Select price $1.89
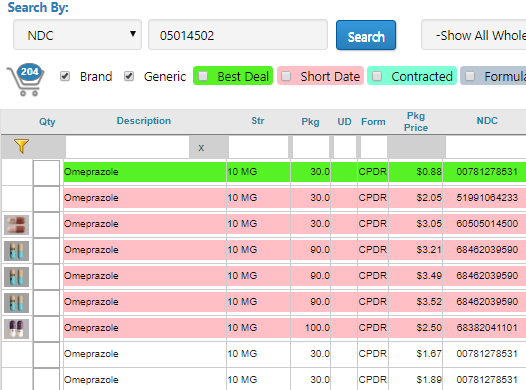 [429, 379]
